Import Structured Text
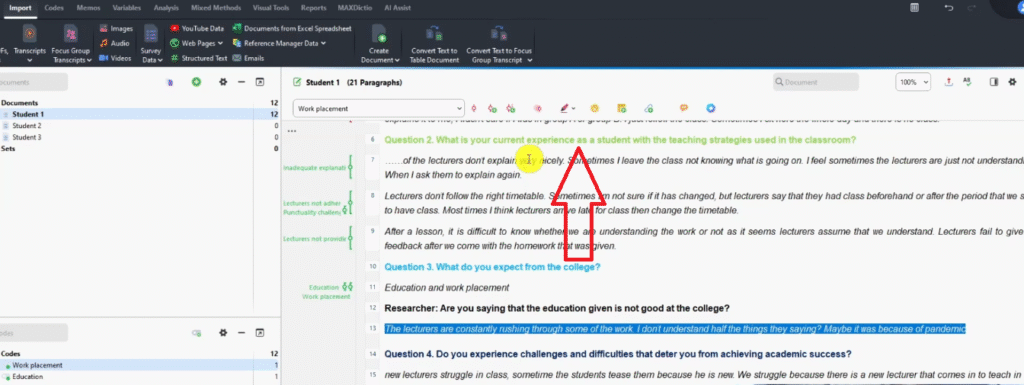The width and height of the screenshot is (1024, 385). pos(199,58)
